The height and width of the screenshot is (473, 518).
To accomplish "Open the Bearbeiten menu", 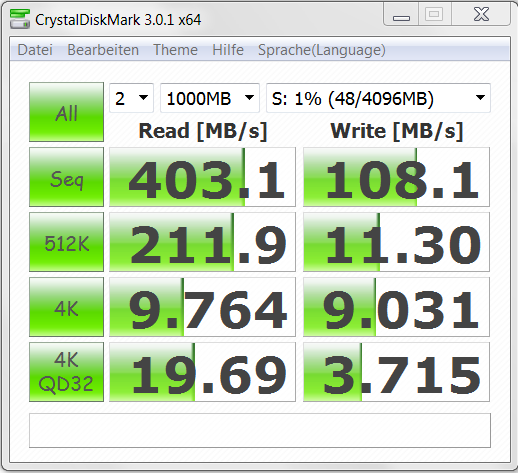I will tap(103, 50).
